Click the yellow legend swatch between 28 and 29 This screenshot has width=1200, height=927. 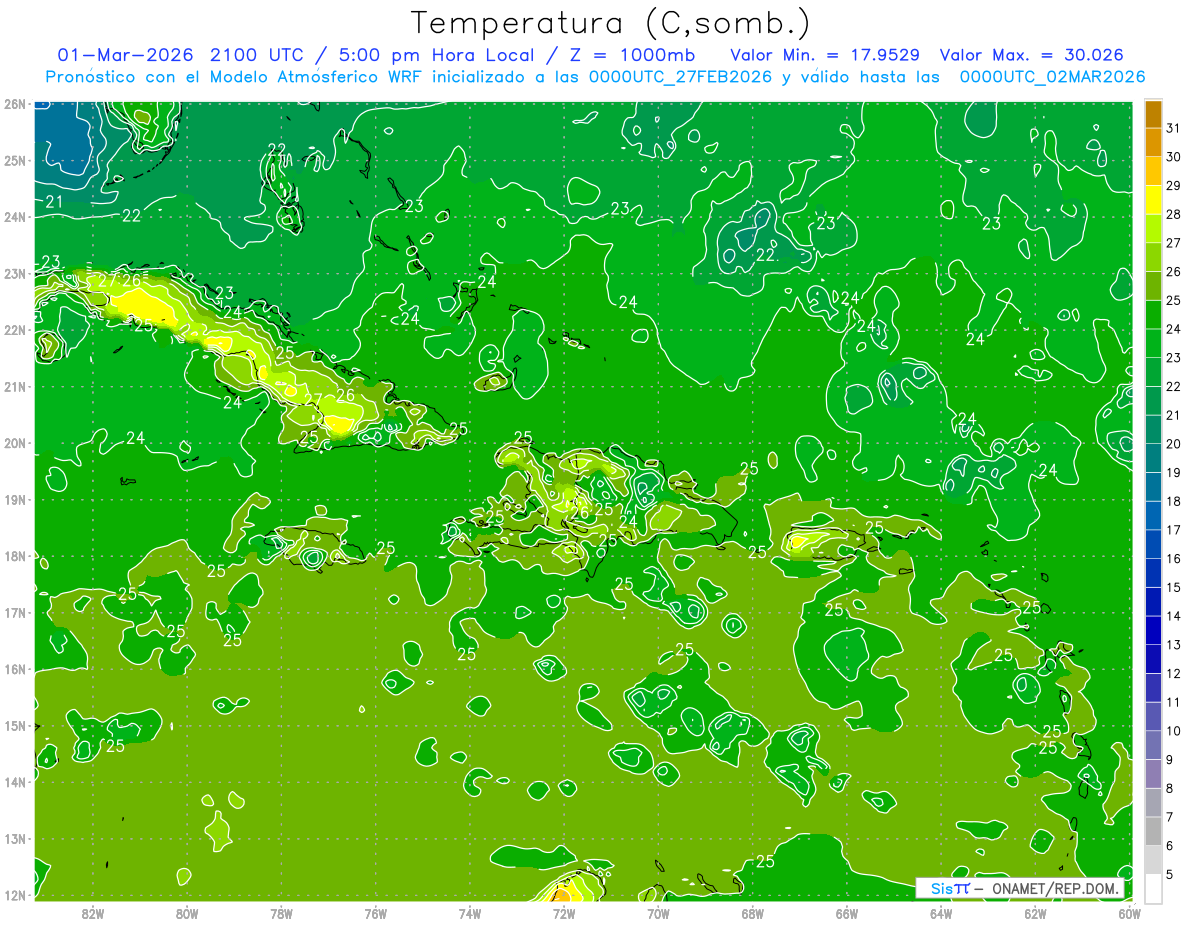(x=1153, y=200)
